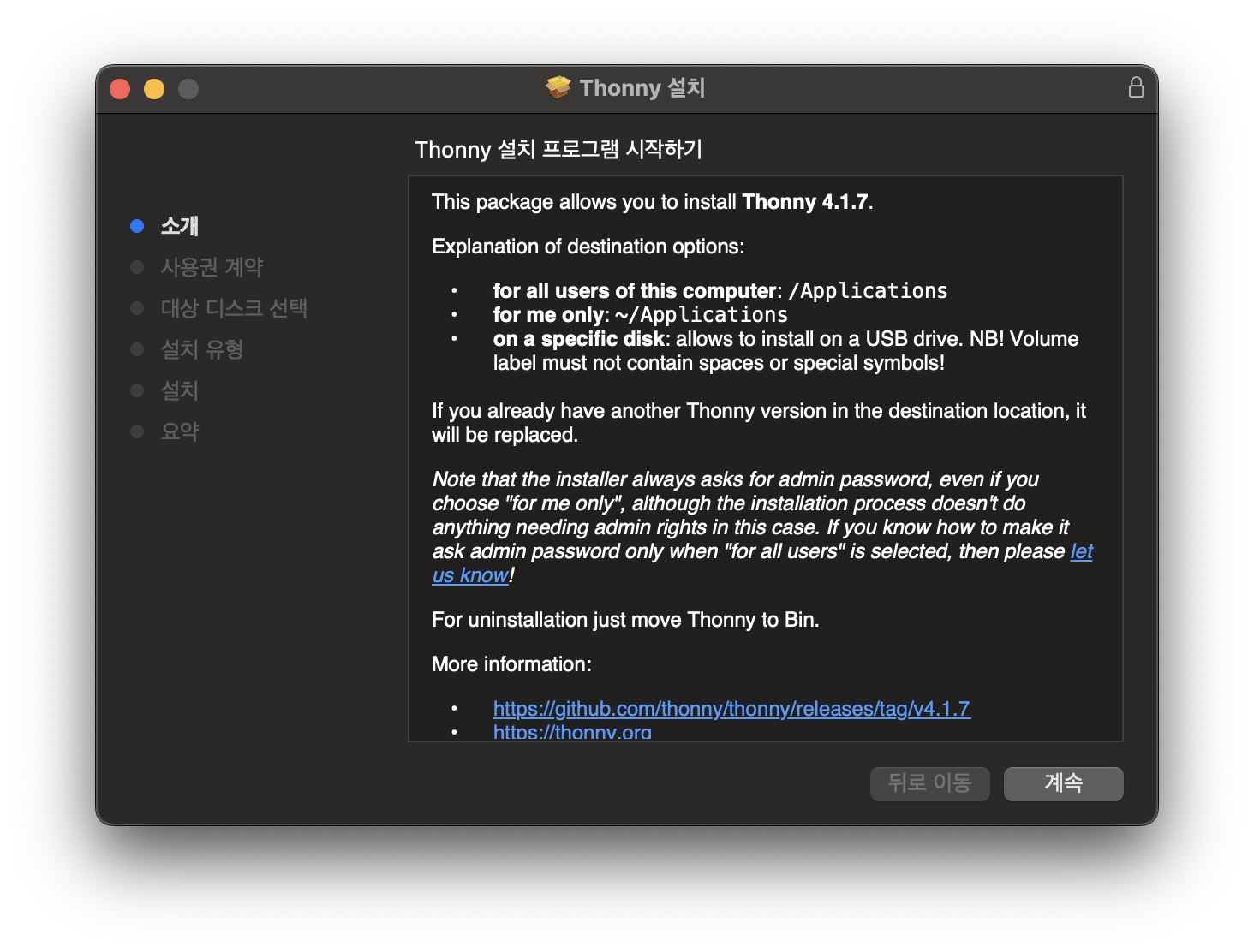This screenshot has width=1254, height=952.
Task: Click 'If you already have another Thonny version' paragraph
Action: (x=759, y=423)
